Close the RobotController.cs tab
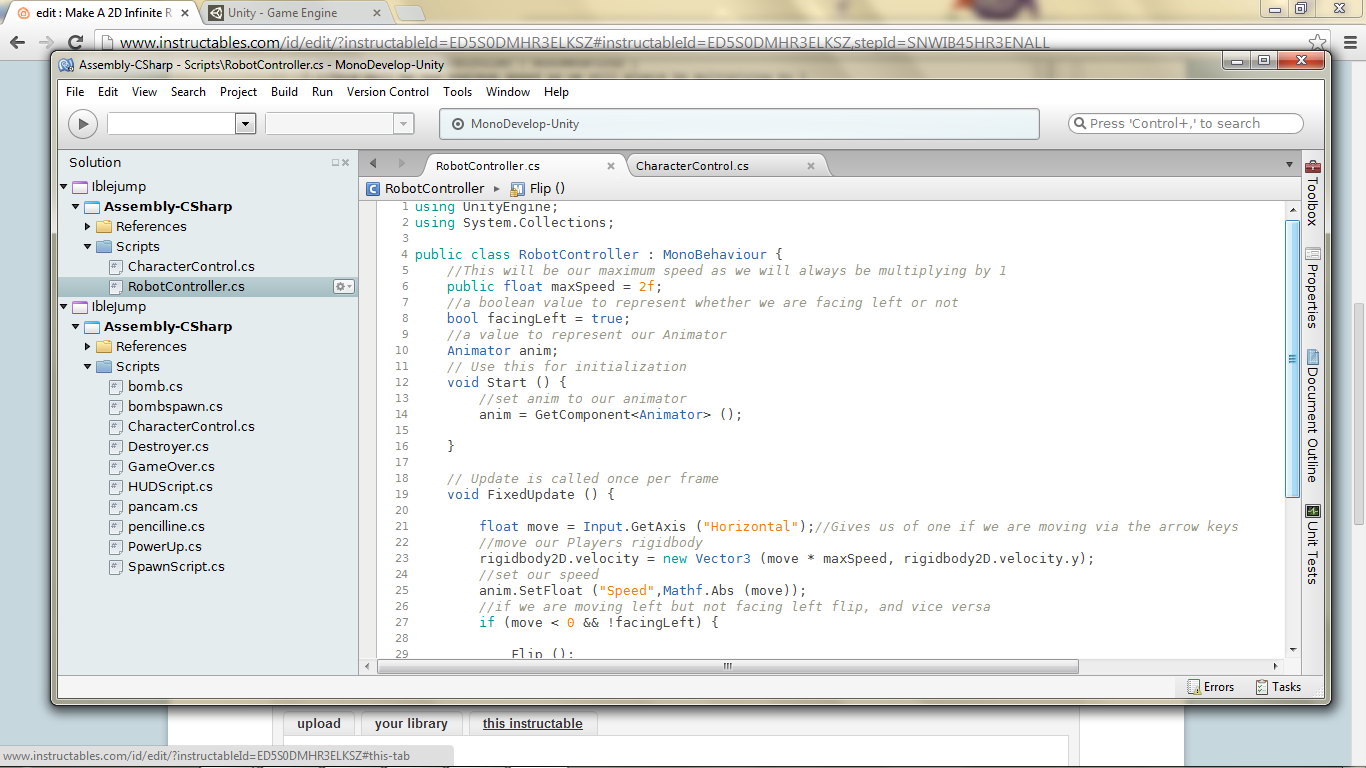This screenshot has height=768, width=1366. point(611,165)
